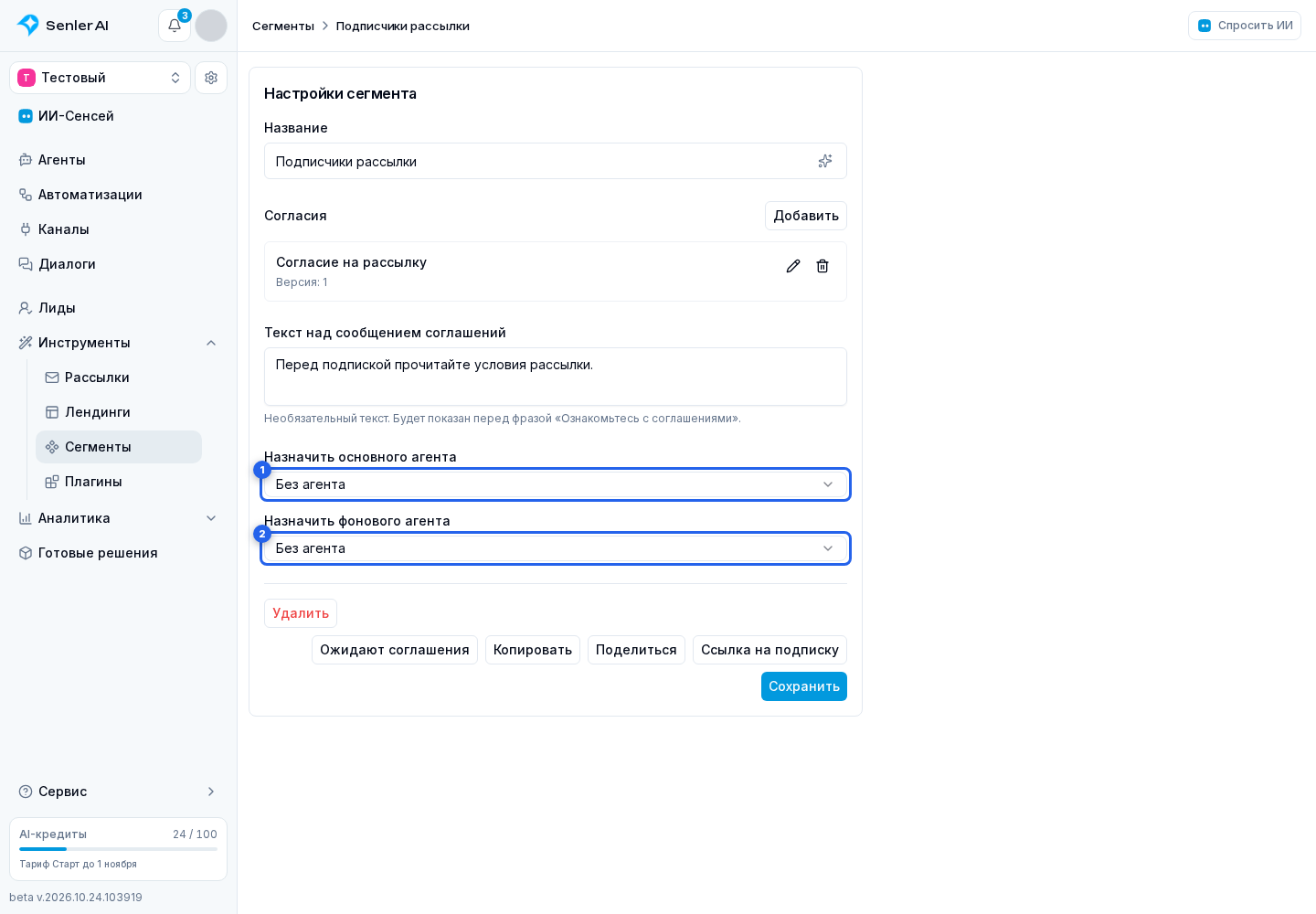The image size is (1316, 914).
Task: Expand the Сервис menu
Action: [x=119, y=792]
